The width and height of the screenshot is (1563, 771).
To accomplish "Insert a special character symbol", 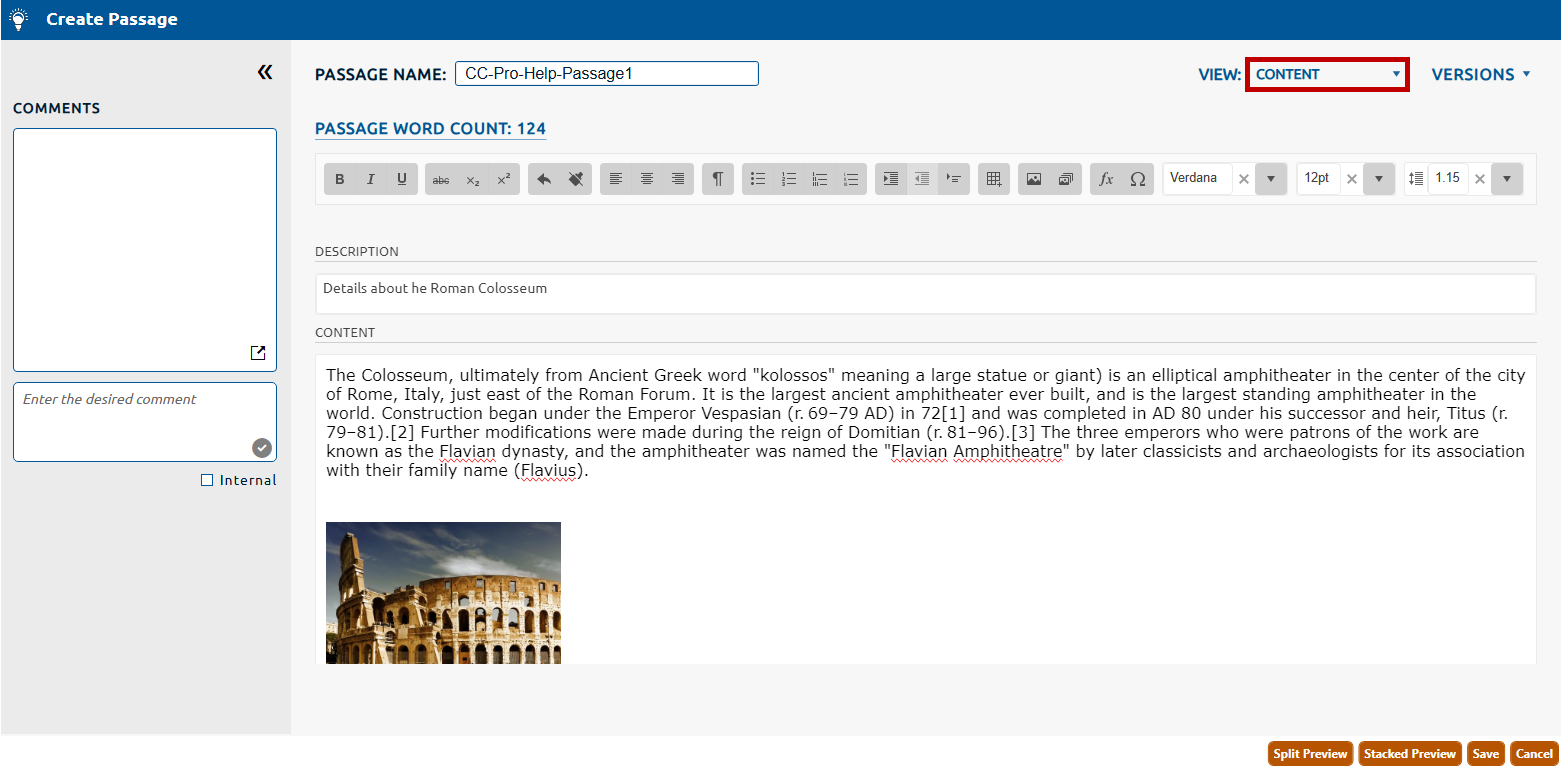I will click(x=1137, y=179).
